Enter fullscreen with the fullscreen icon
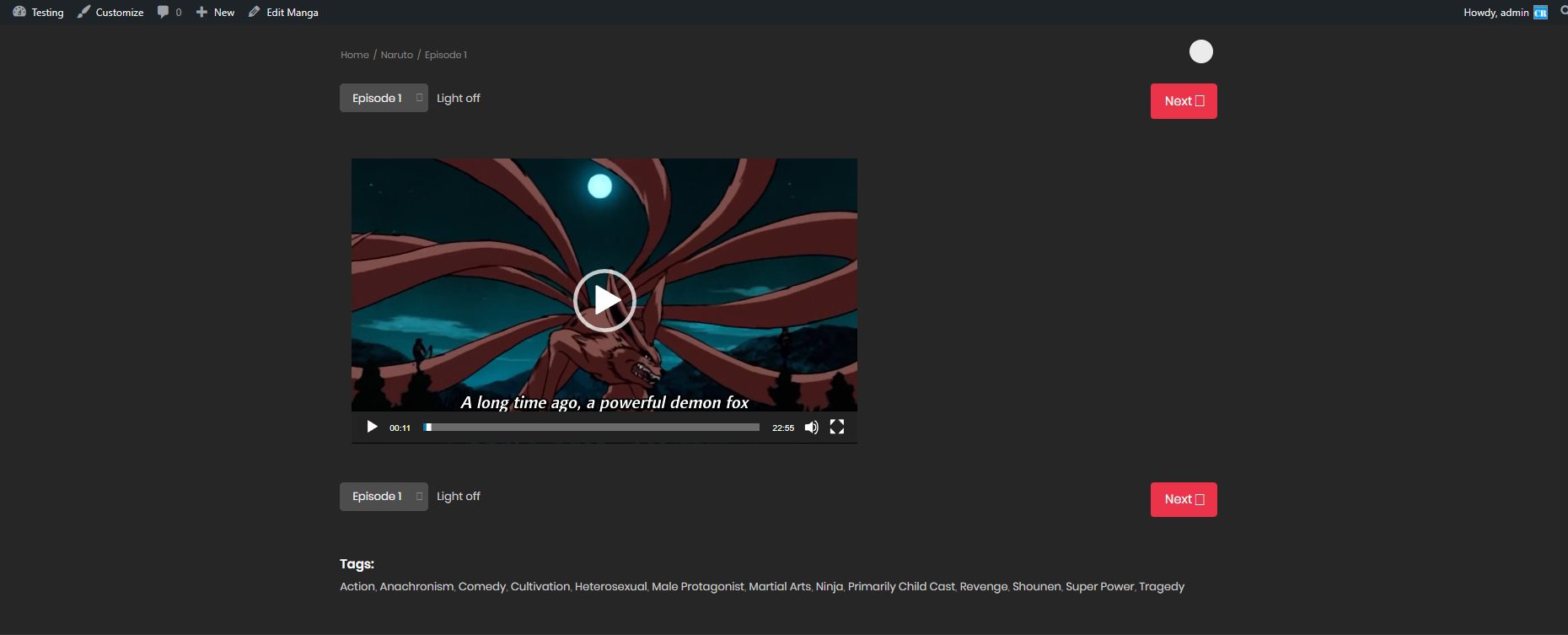Image resolution: width=1568 pixels, height=635 pixels. pyautogui.click(x=837, y=428)
